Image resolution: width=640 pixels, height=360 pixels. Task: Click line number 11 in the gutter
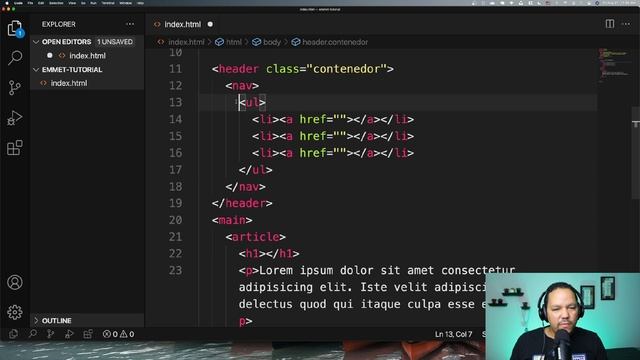(x=176, y=69)
